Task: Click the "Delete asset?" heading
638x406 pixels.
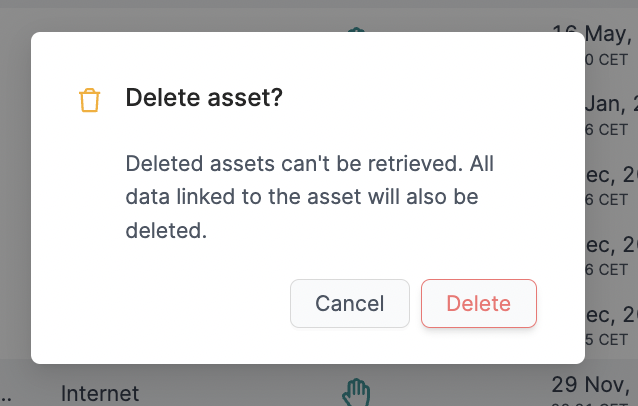Action: coord(204,98)
